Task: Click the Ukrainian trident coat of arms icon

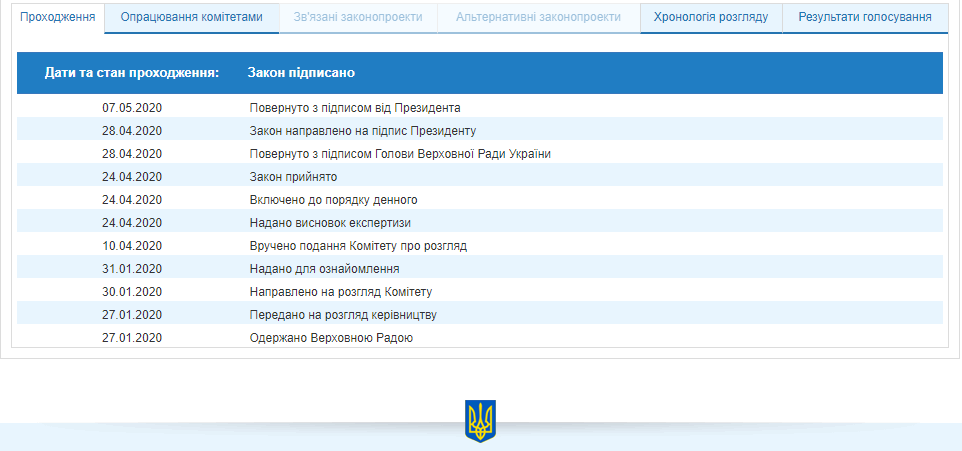Action: click(x=480, y=421)
